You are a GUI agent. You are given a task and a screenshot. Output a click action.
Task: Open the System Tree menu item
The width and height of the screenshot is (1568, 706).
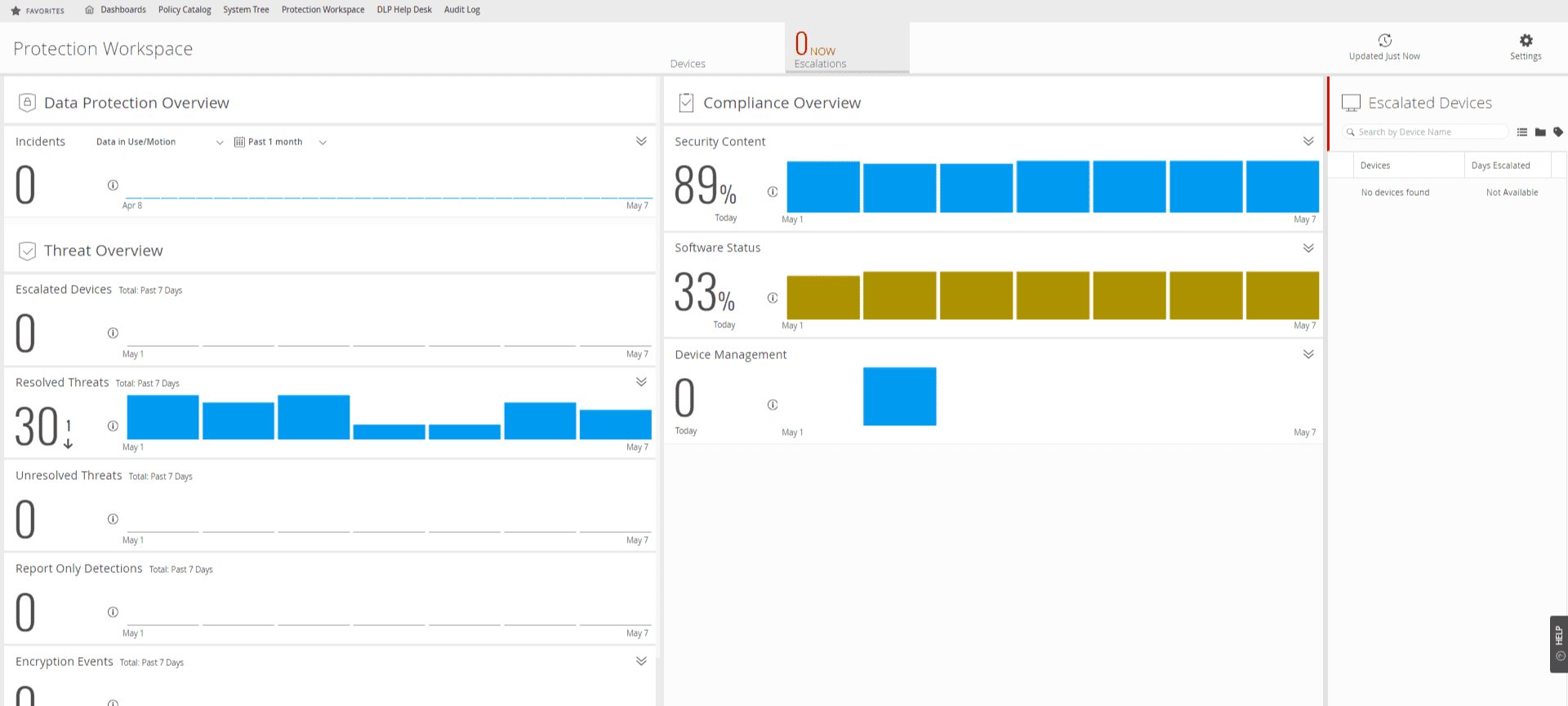pyautogui.click(x=246, y=10)
